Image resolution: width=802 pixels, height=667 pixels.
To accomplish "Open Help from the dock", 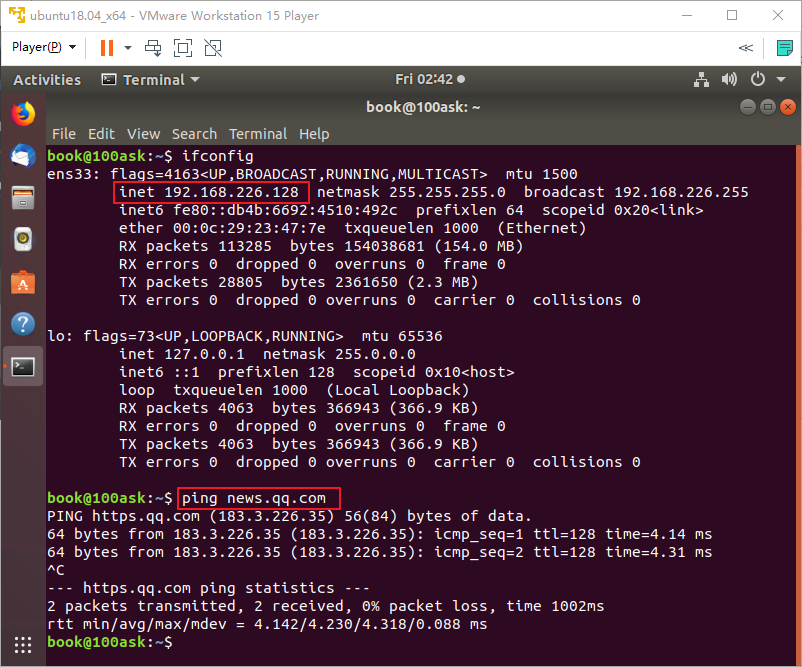I will (23, 324).
